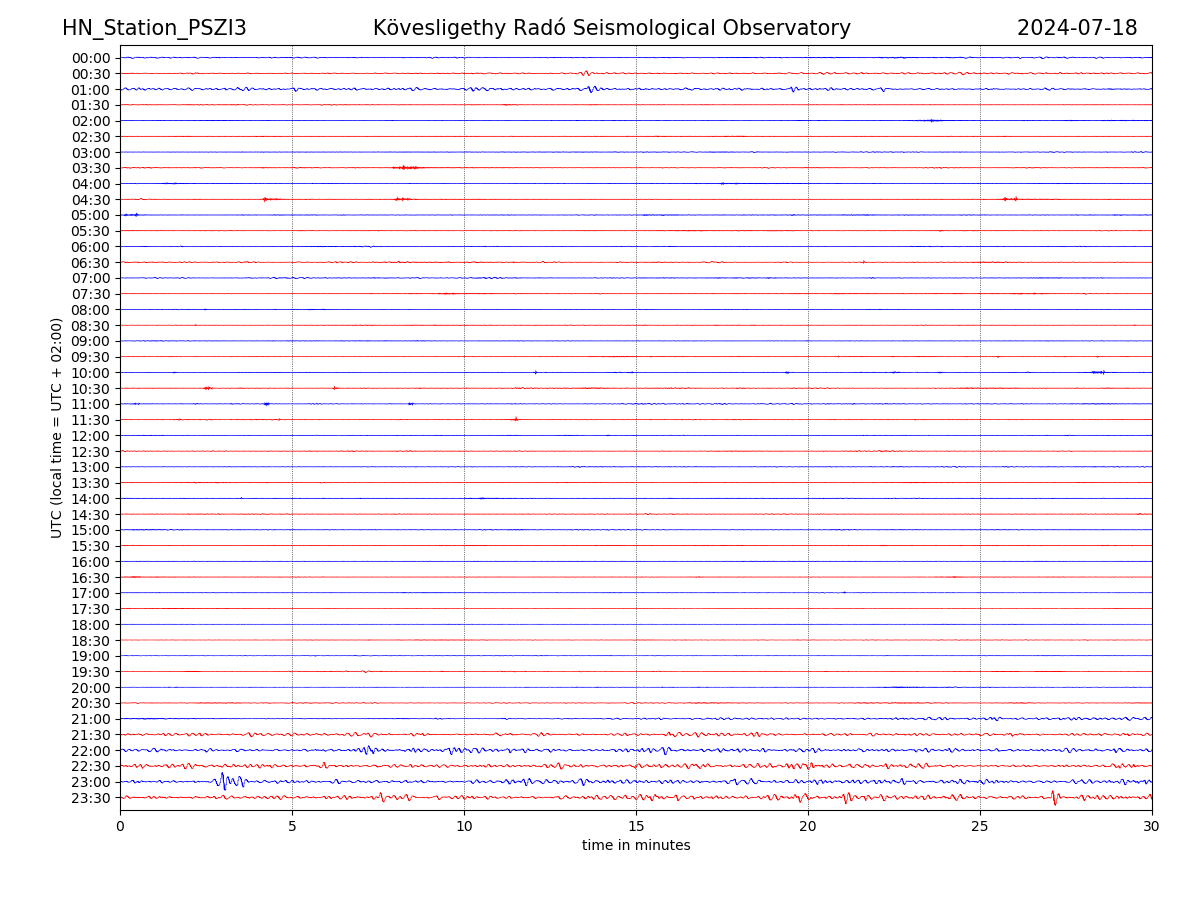This screenshot has width=1200, height=900.
Task: Click the red spike on 11:30 trace
Action: pyautogui.click(x=515, y=419)
